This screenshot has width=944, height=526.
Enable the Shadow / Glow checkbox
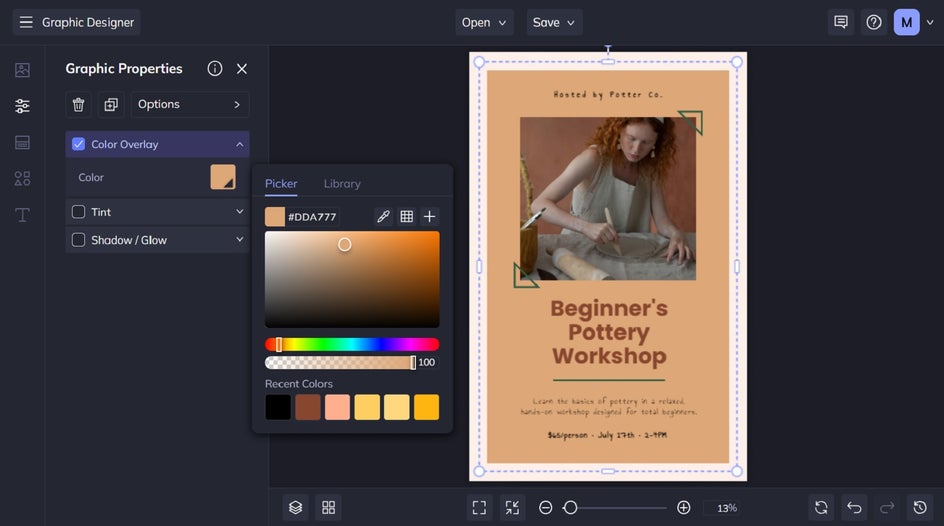(79, 240)
